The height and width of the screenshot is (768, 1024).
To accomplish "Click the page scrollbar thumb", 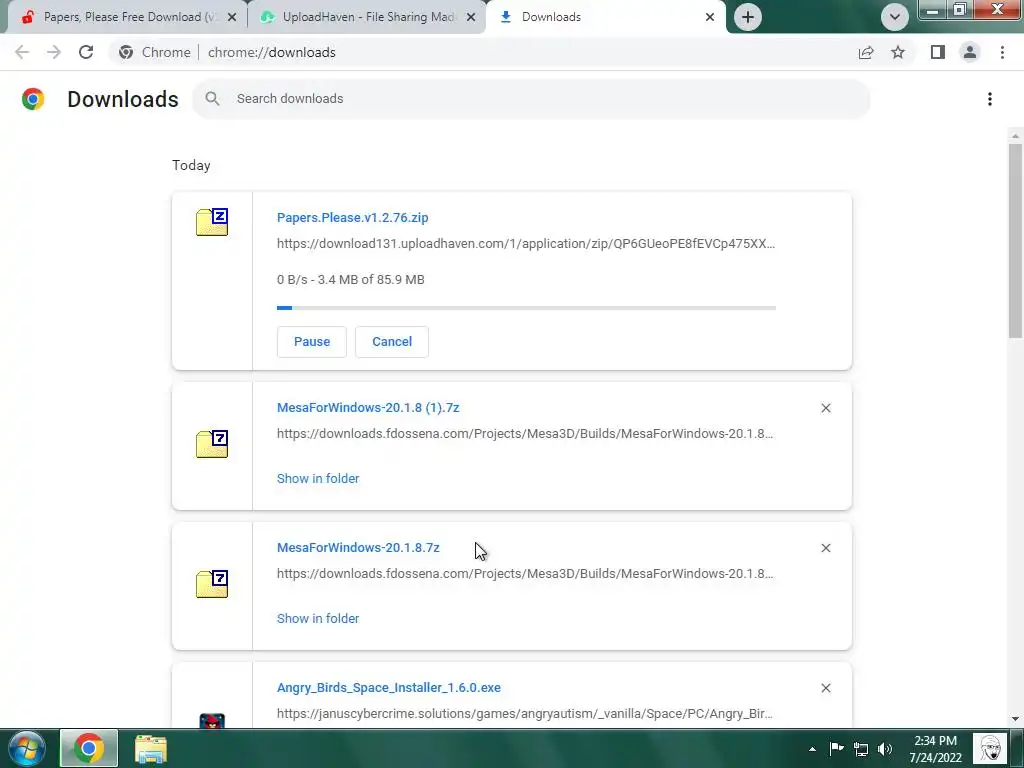I will (1015, 240).
